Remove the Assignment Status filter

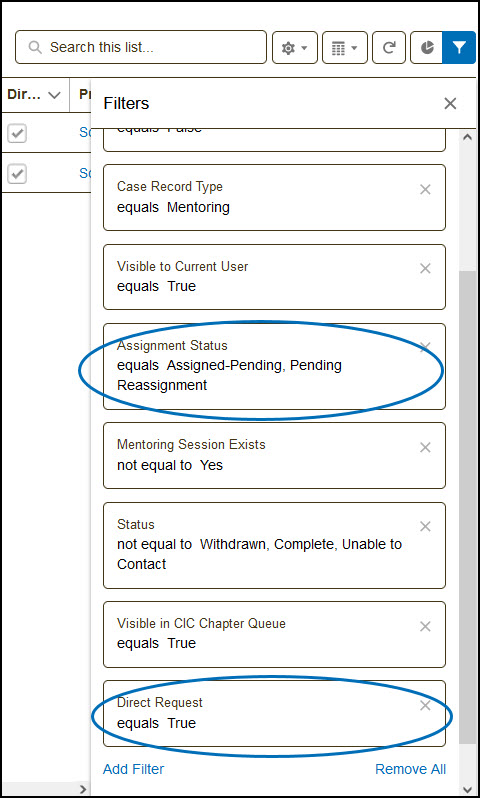pos(425,347)
